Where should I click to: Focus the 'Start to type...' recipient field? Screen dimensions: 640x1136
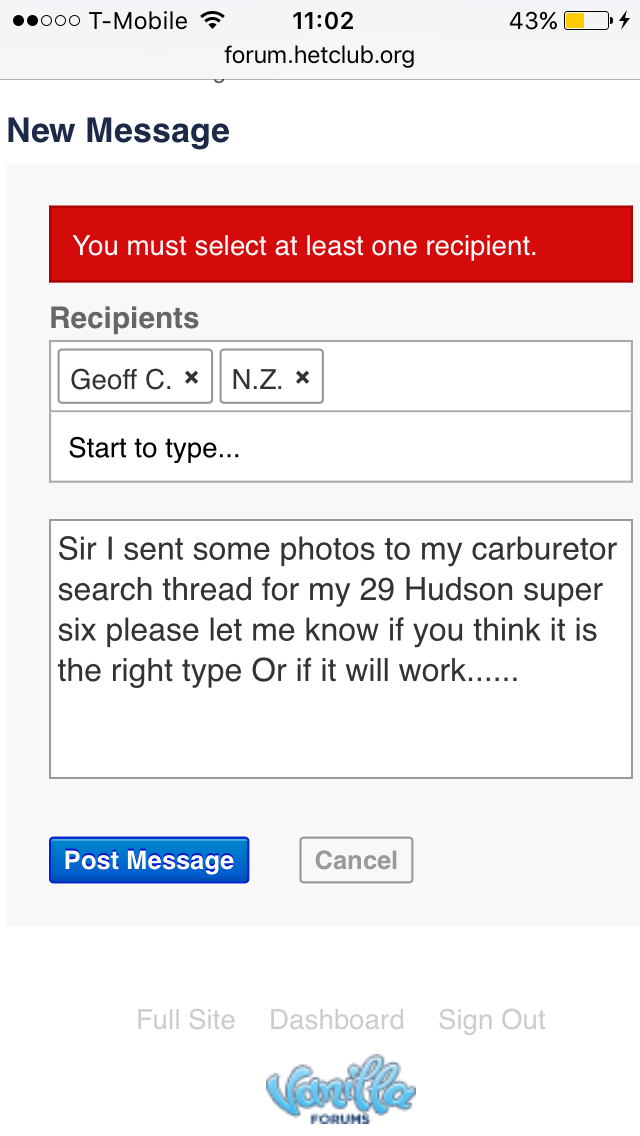340,448
